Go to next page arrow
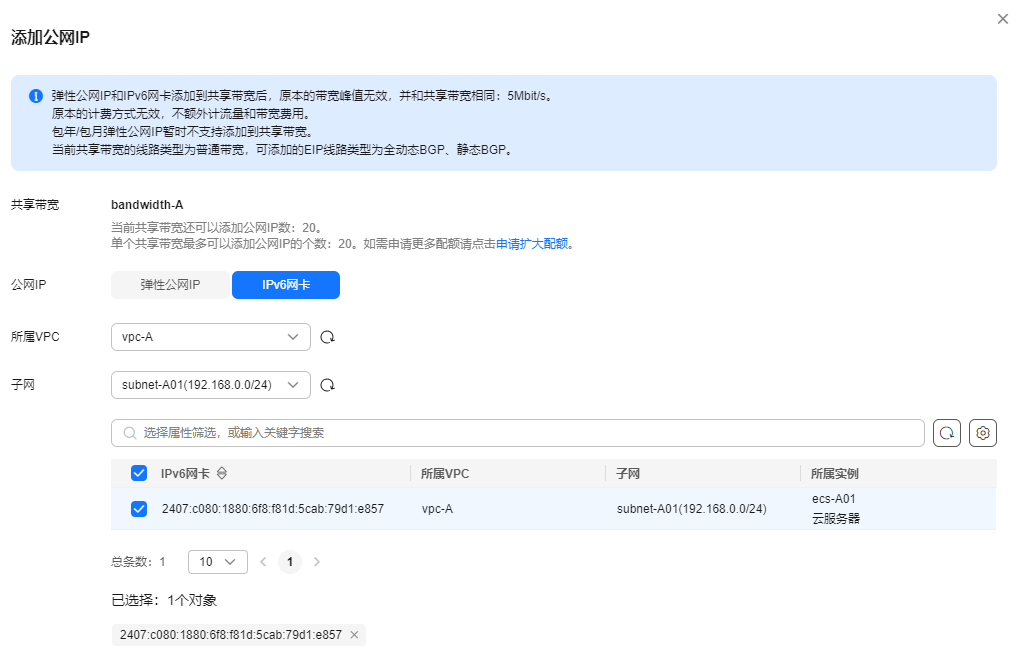This screenshot has height=666, width=1024. 317,562
